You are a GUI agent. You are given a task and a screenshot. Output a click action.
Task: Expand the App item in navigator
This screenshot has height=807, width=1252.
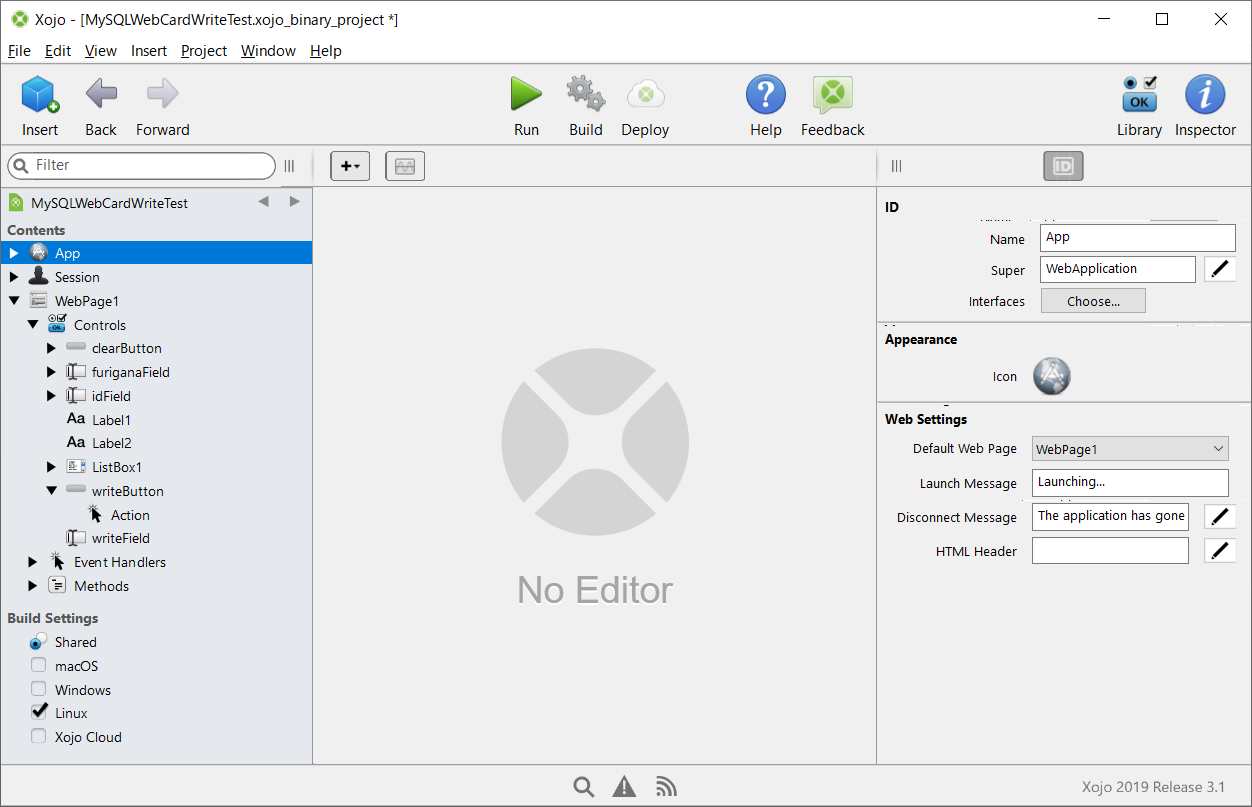(14, 253)
